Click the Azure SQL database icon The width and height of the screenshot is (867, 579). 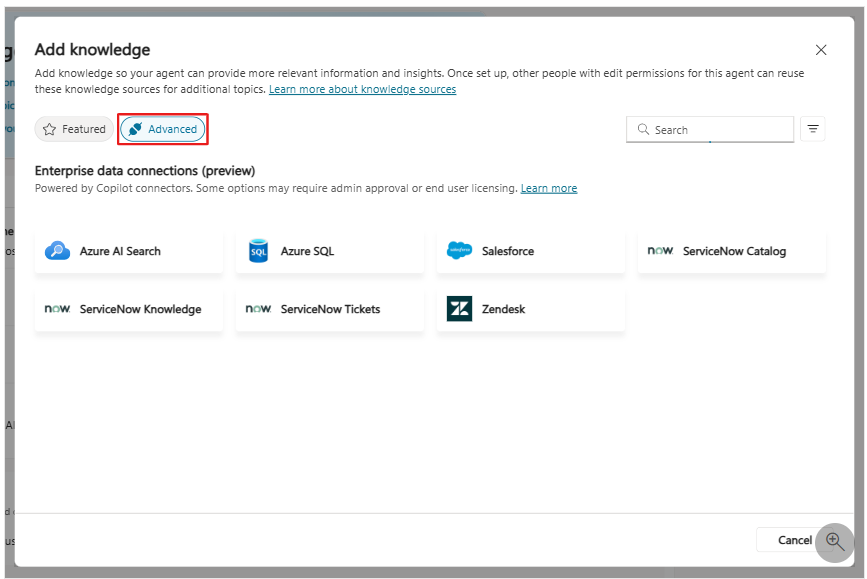coord(258,251)
